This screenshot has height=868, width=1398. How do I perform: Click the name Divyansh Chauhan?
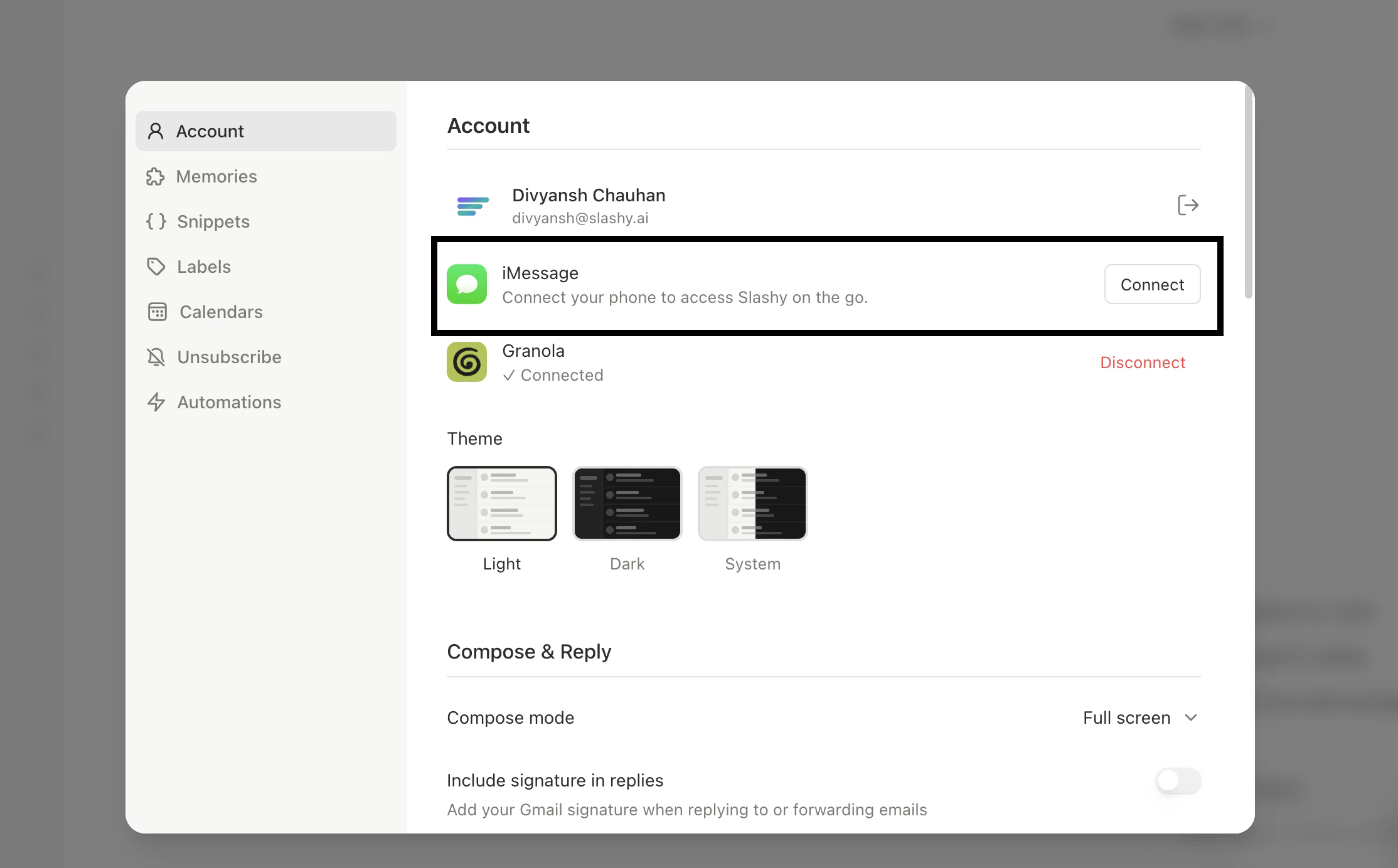point(589,195)
